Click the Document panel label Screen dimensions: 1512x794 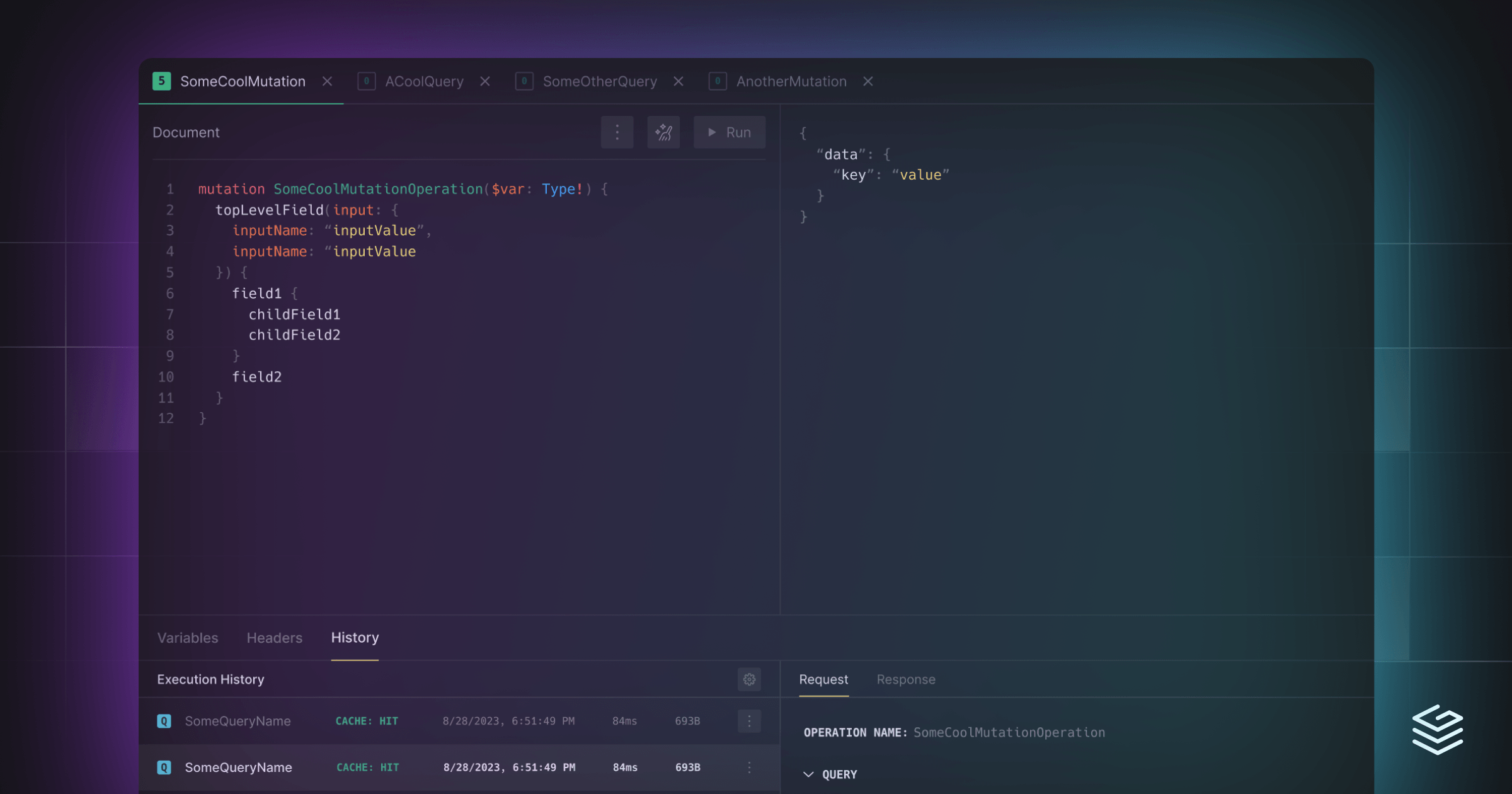tap(186, 132)
